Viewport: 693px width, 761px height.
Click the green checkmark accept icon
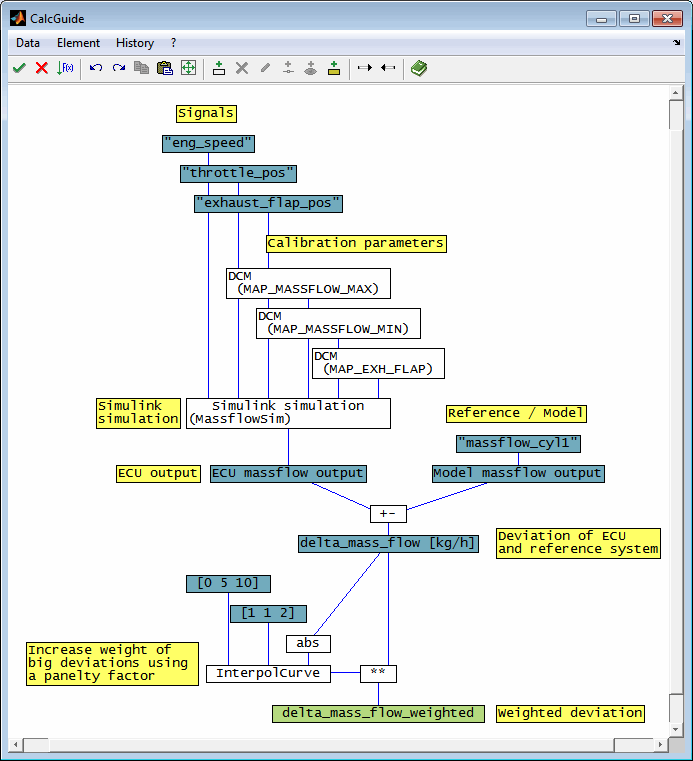(19, 68)
